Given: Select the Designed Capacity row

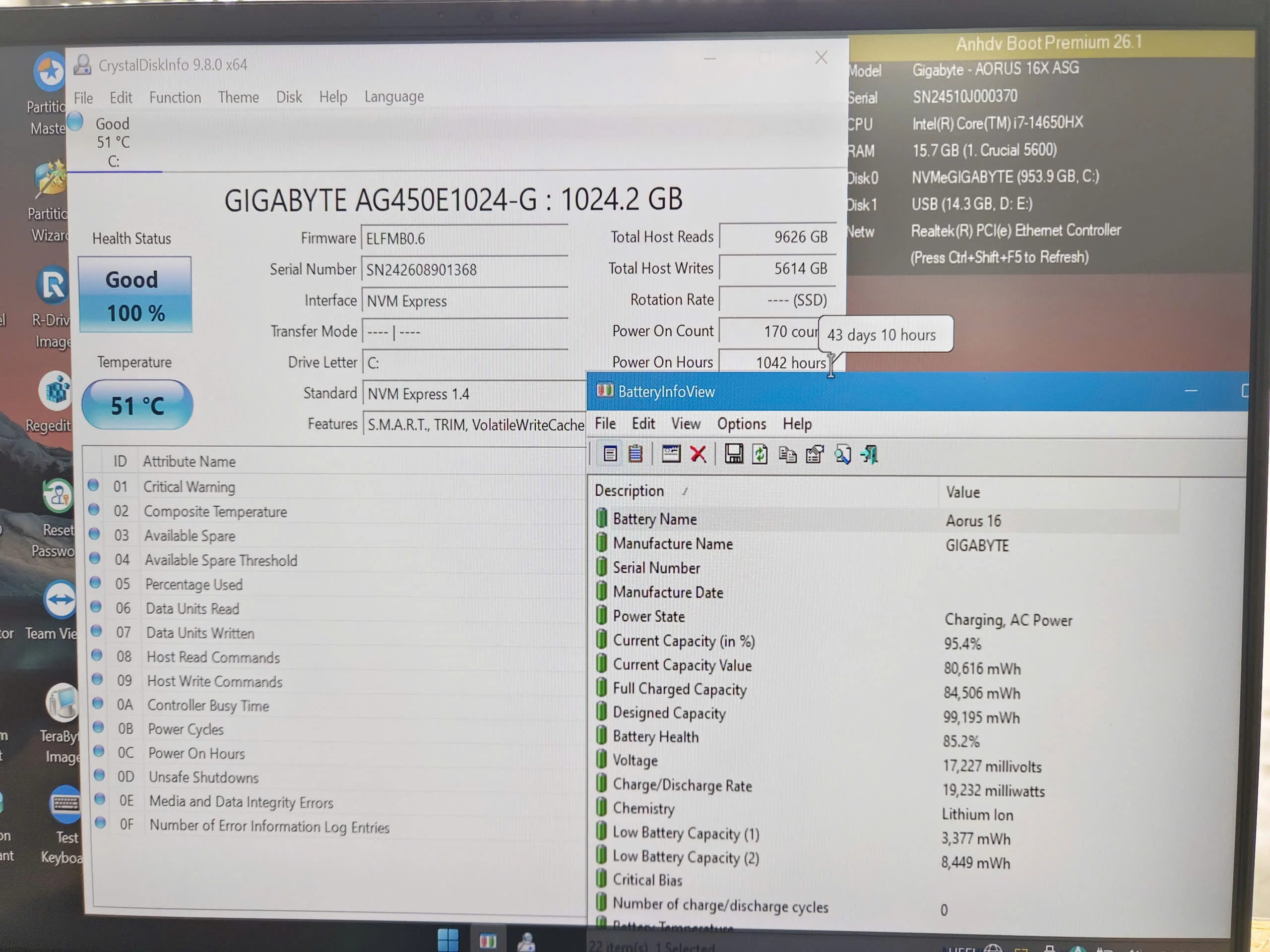Looking at the screenshot, I should click(x=887, y=714).
